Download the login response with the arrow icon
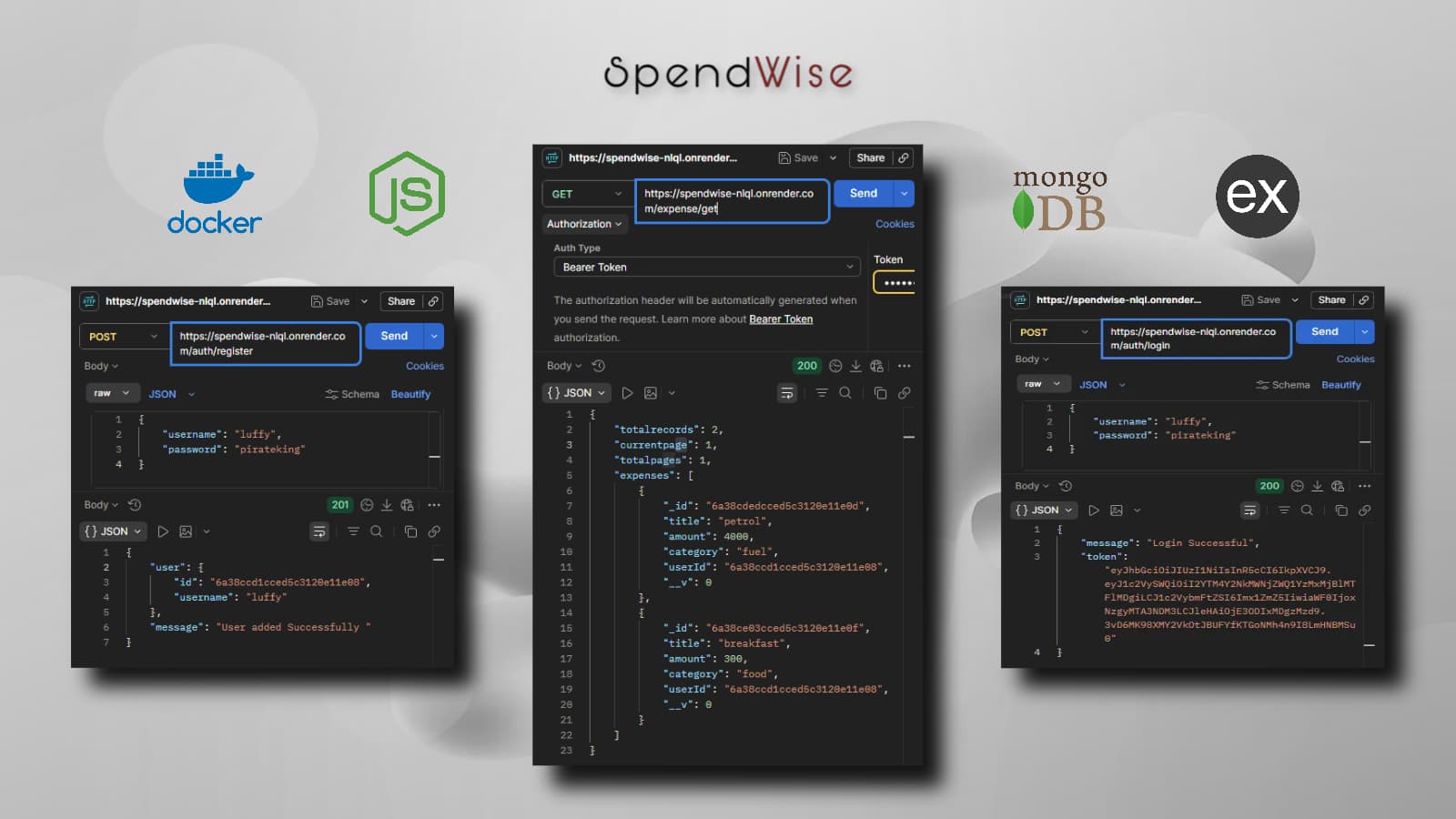This screenshot has height=819, width=1456. pos(1317,486)
